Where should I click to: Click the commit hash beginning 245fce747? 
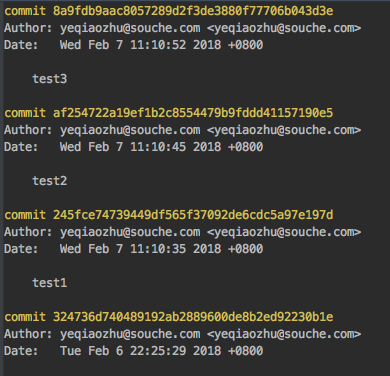(x=193, y=215)
